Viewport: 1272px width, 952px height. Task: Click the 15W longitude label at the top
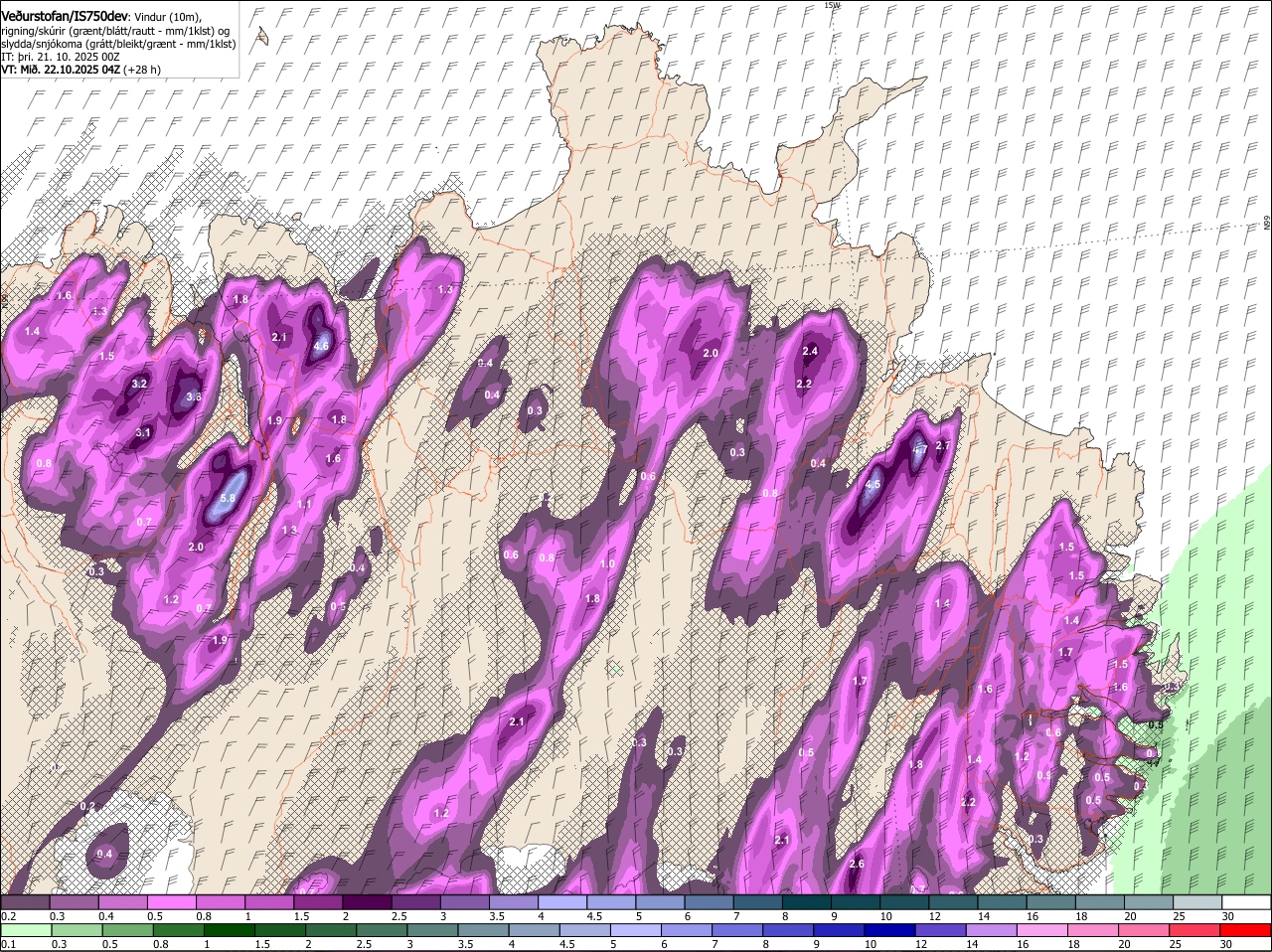point(832,6)
